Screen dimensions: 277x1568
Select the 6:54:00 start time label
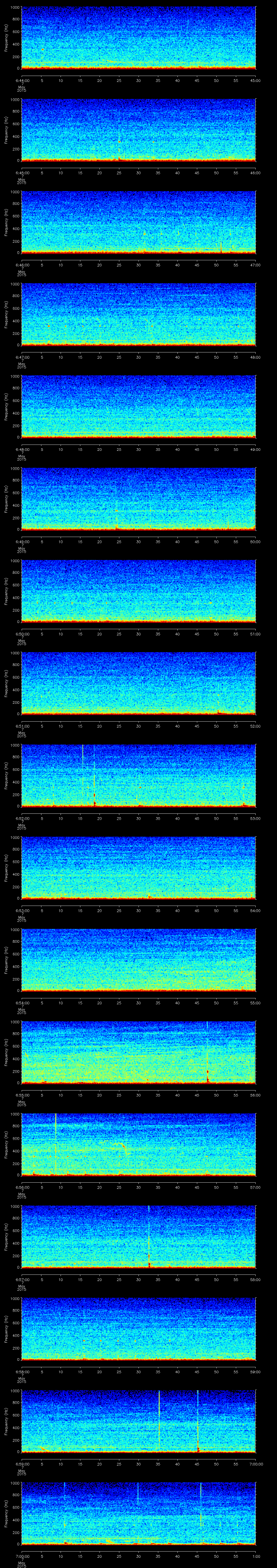(x=22, y=1003)
